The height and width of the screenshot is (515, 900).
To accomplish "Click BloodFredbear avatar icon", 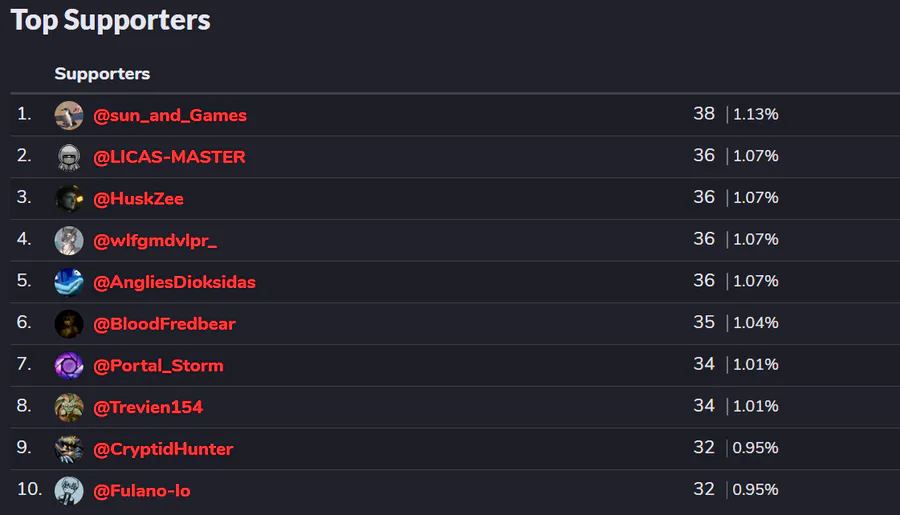I will point(68,324).
